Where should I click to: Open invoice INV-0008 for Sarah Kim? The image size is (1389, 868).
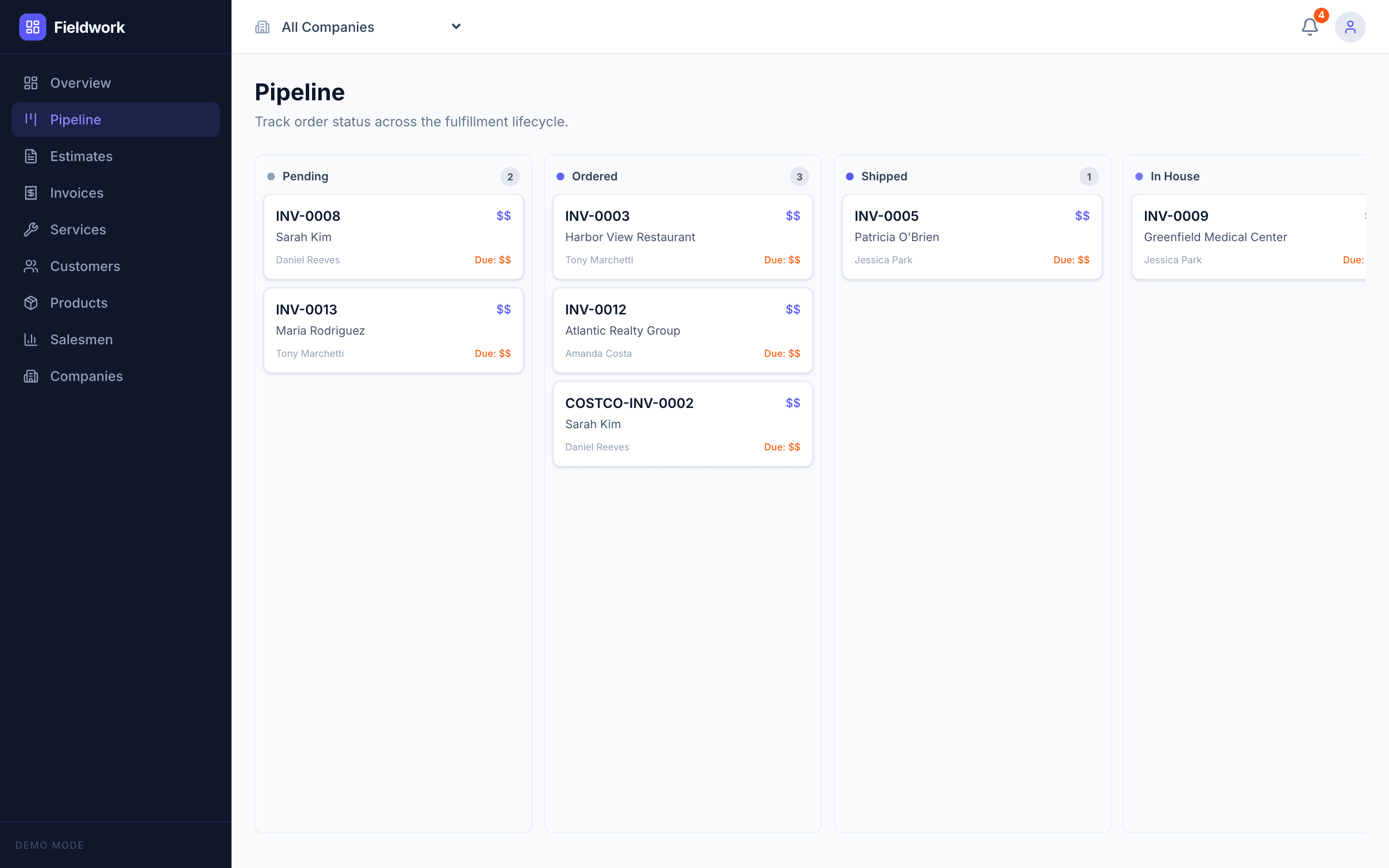click(x=393, y=236)
